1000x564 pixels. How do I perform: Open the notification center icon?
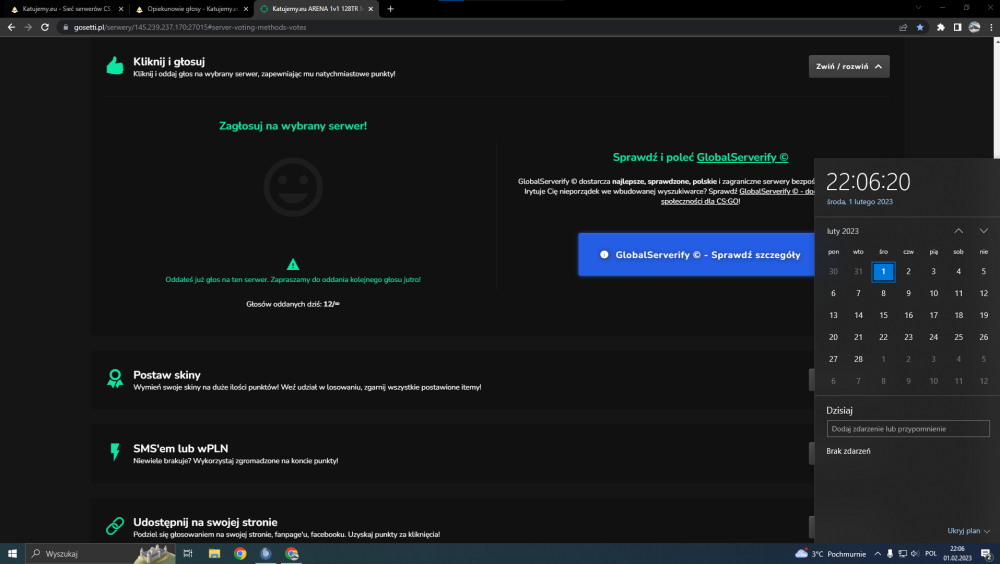tap(986, 554)
